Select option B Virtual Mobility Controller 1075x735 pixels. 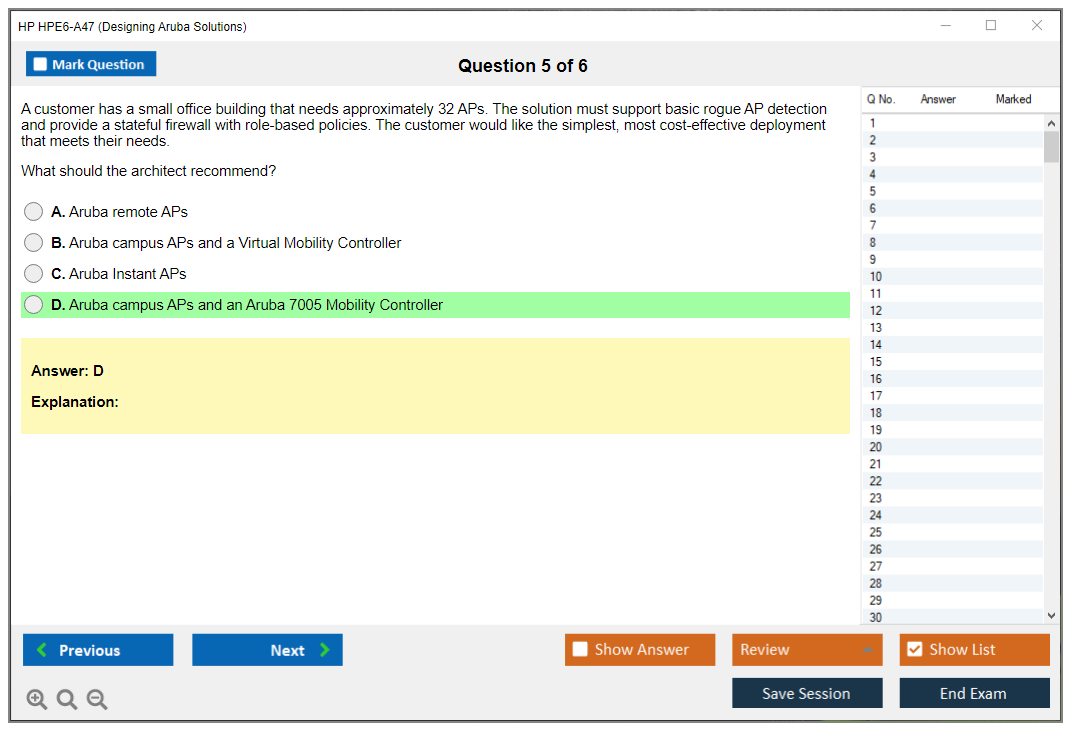coord(34,243)
